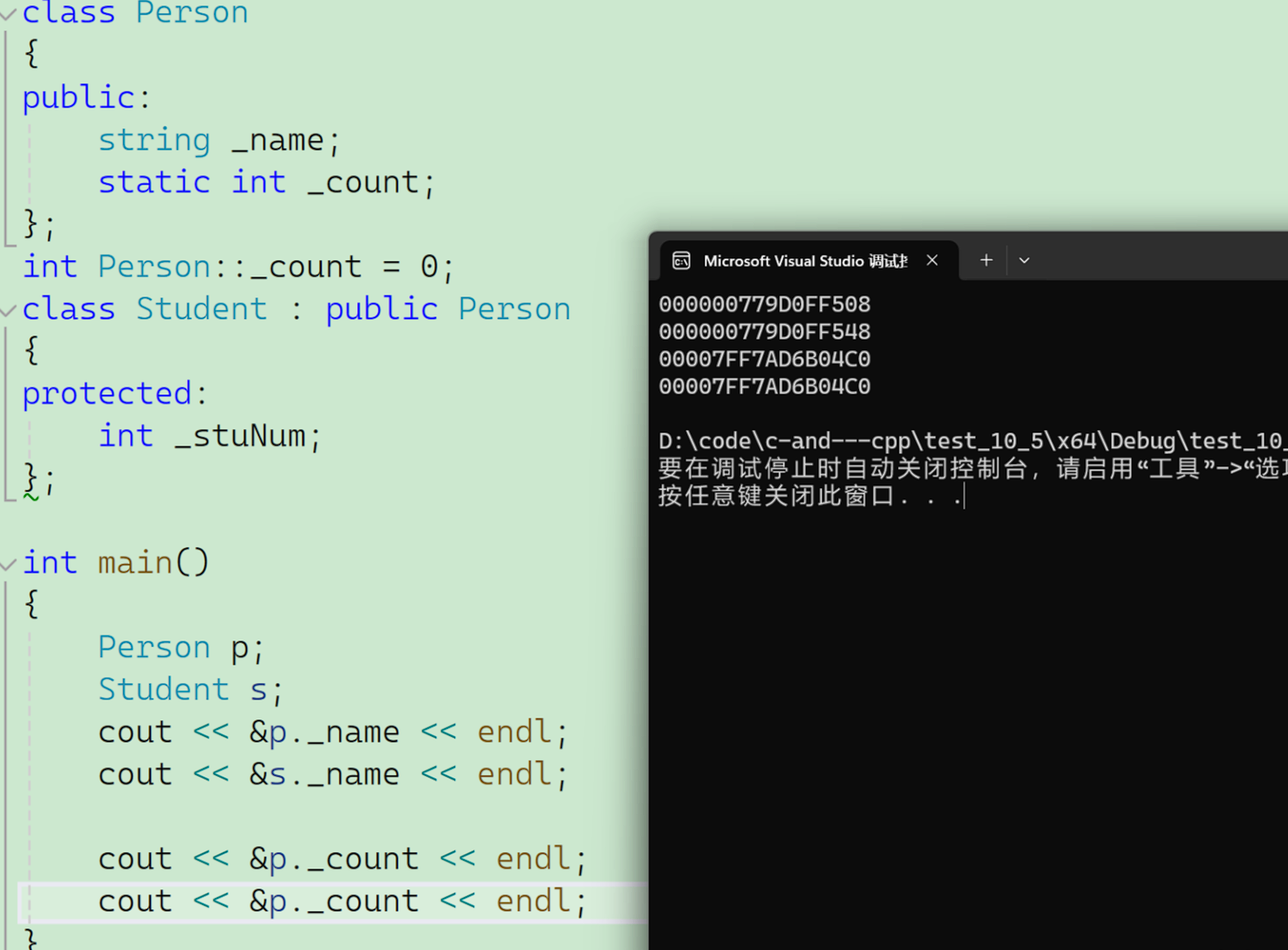This screenshot has height=950, width=1288.
Task: Click the 'int _stuNum;' member declaration
Action: pyautogui.click(x=210, y=436)
